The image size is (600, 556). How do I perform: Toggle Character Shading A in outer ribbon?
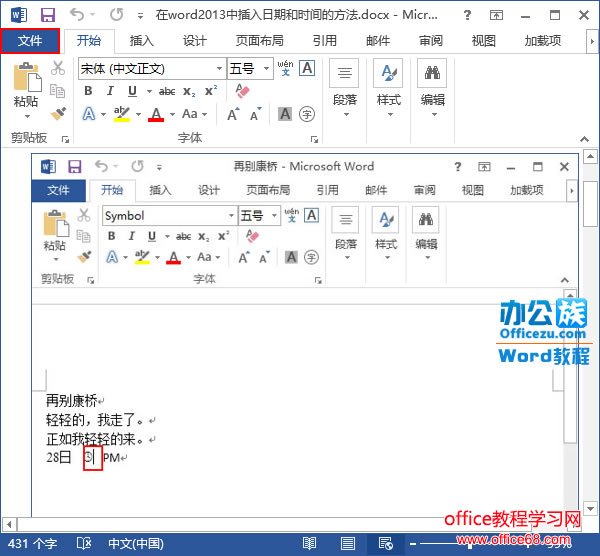[285, 114]
